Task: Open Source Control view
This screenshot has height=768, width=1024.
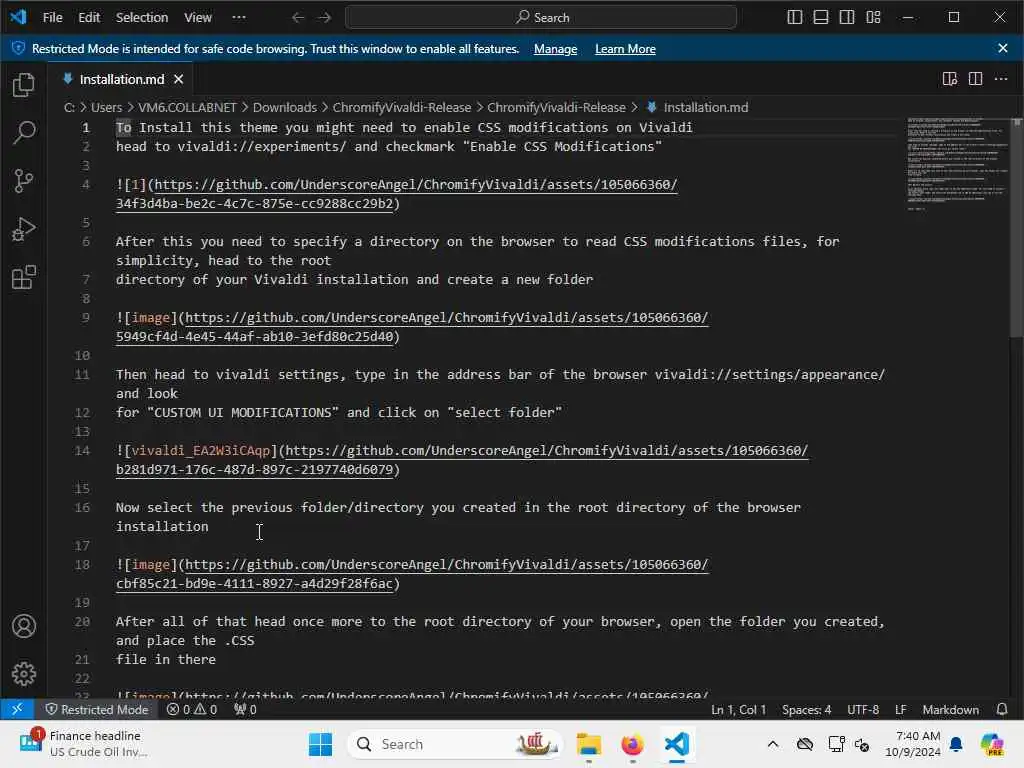Action: pos(24,181)
